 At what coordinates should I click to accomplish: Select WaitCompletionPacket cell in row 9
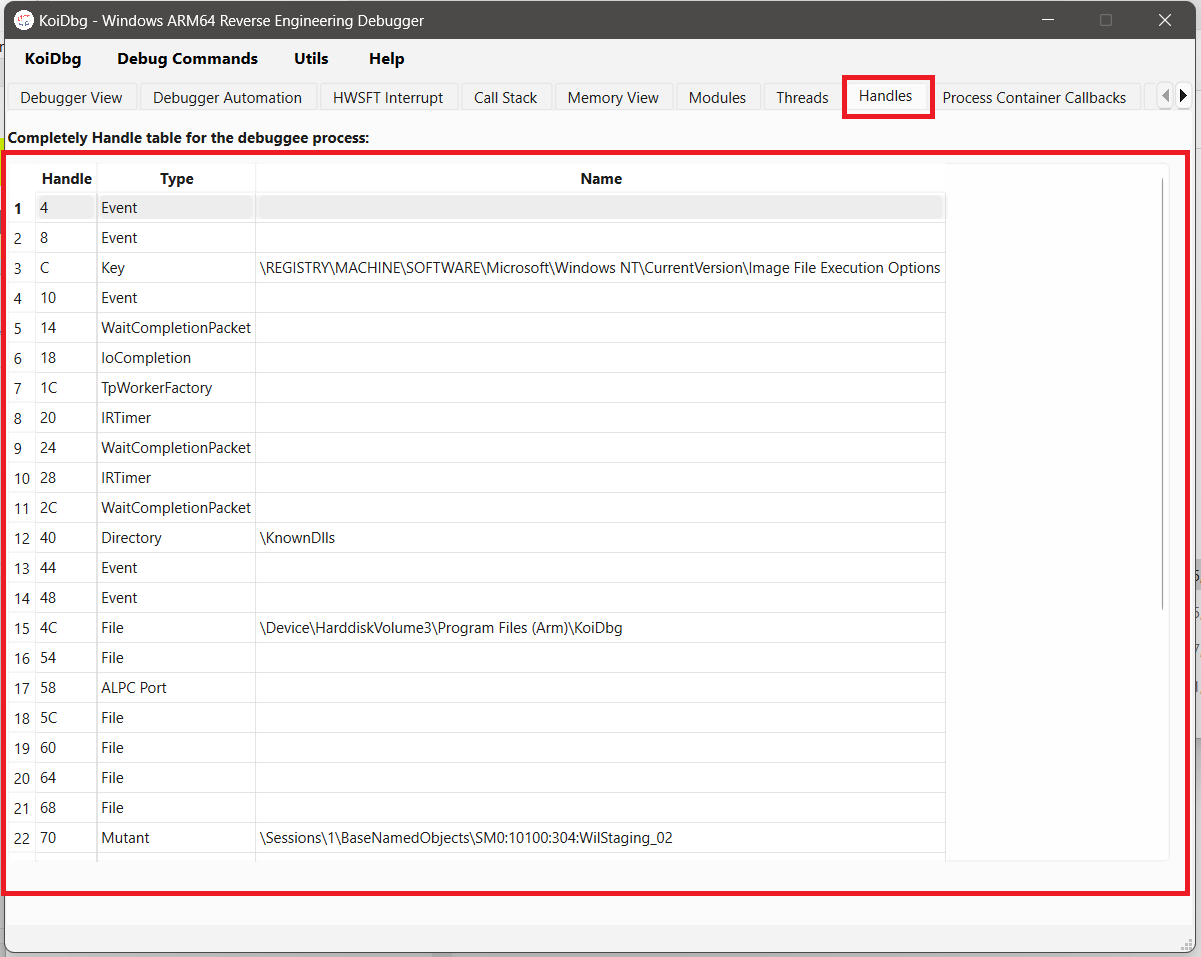tap(177, 448)
